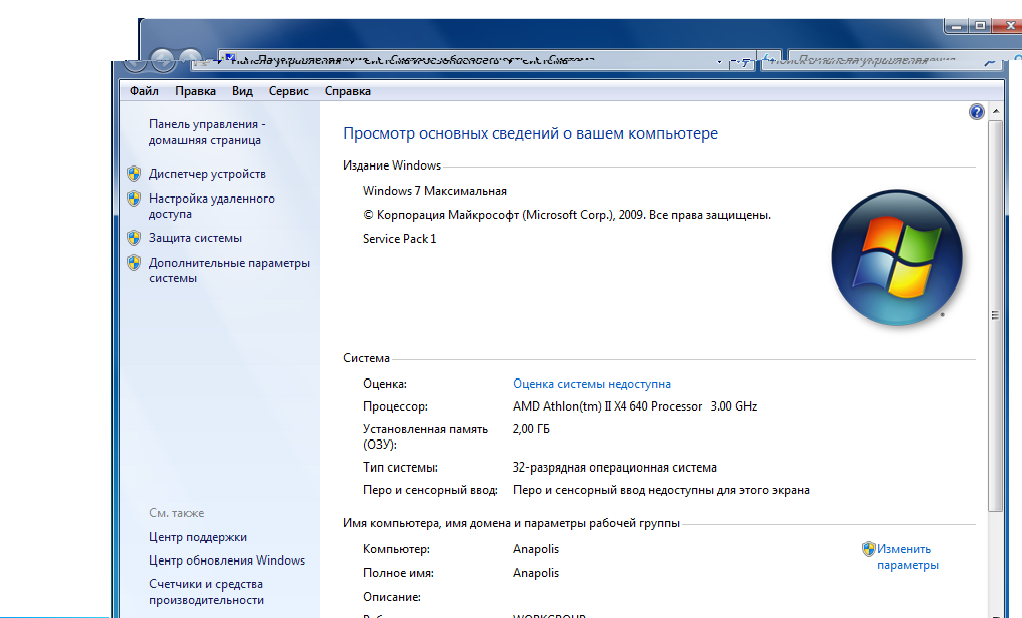Click the heading Просмотр основных сведений о вашем компьютере
The height and width of the screenshot is (618, 1022).
pos(531,133)
